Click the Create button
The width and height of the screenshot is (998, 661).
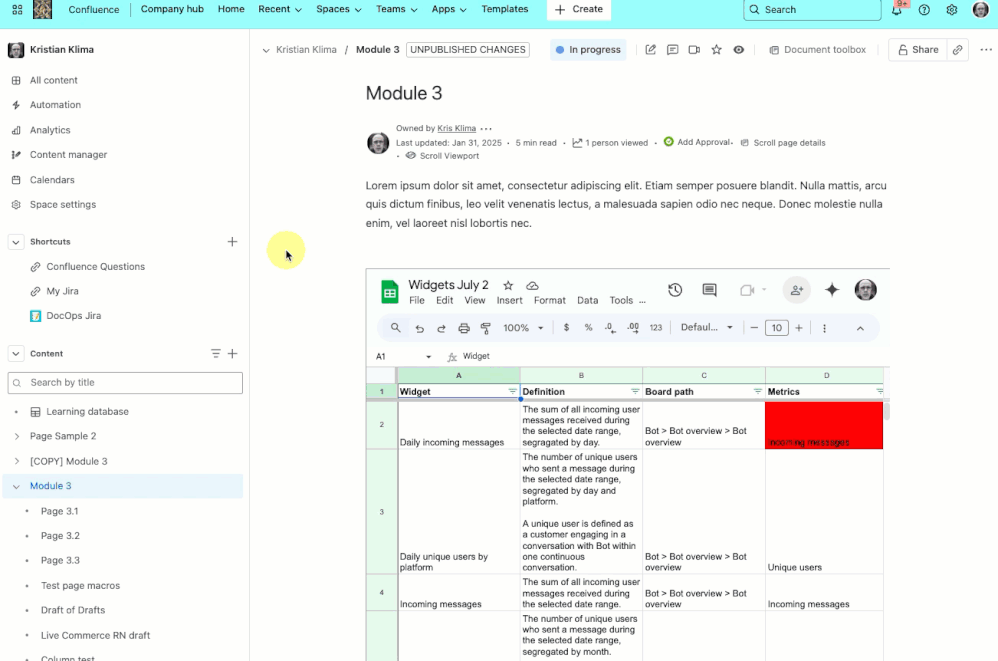[579, 10]
